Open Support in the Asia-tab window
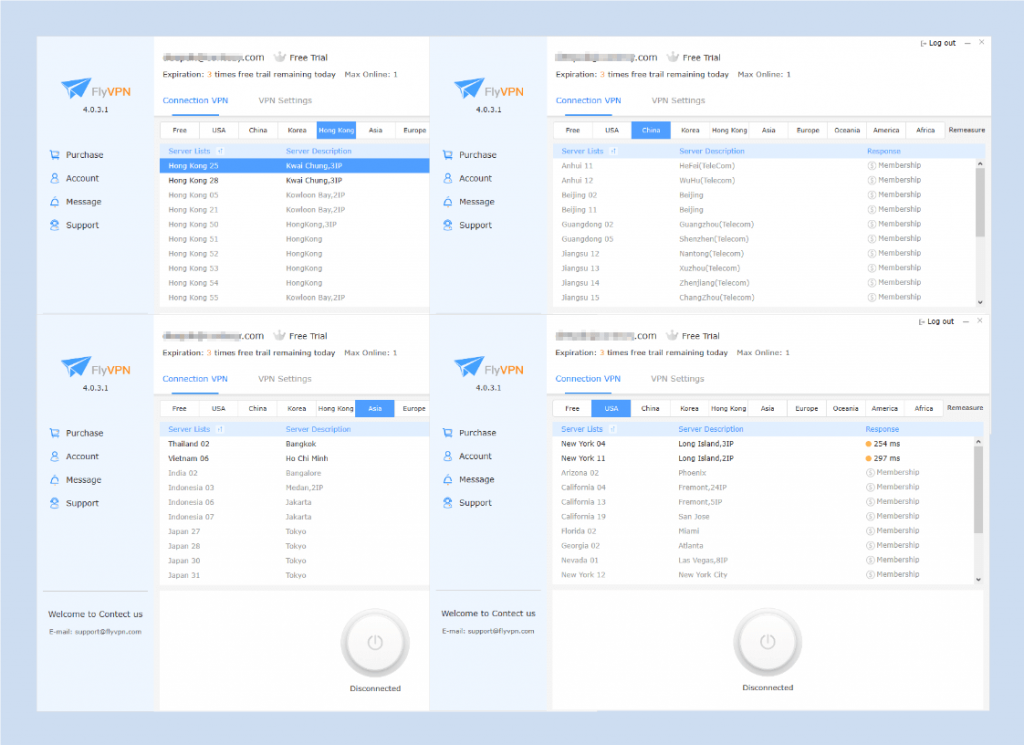Viewport: 1024px width, 745px height. [x=74, y=503]
